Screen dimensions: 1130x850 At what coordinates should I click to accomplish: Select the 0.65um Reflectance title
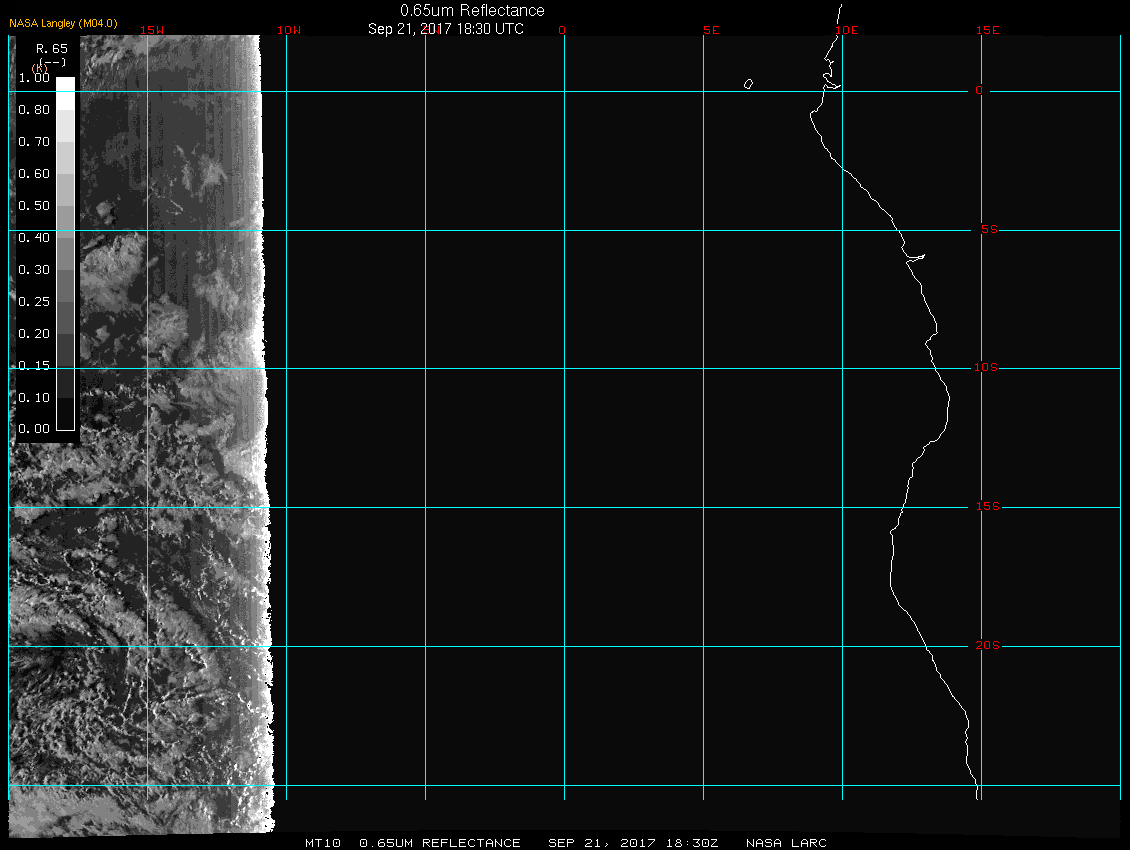pos(472,10)
